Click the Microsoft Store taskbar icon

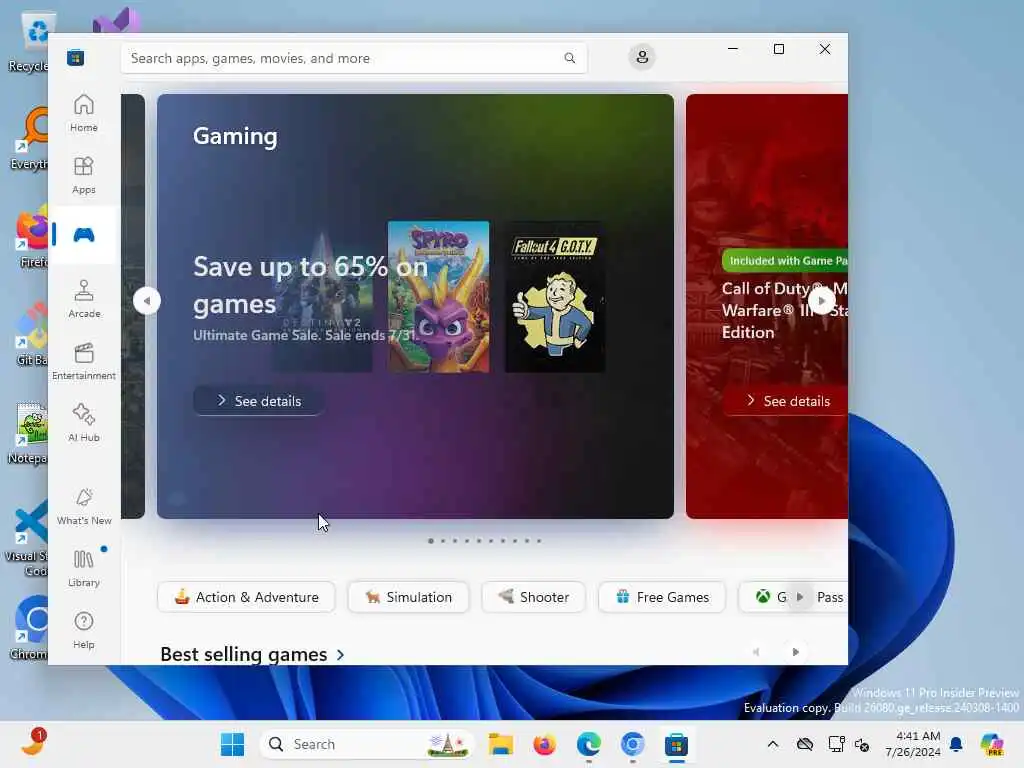(x=677, y=744)
